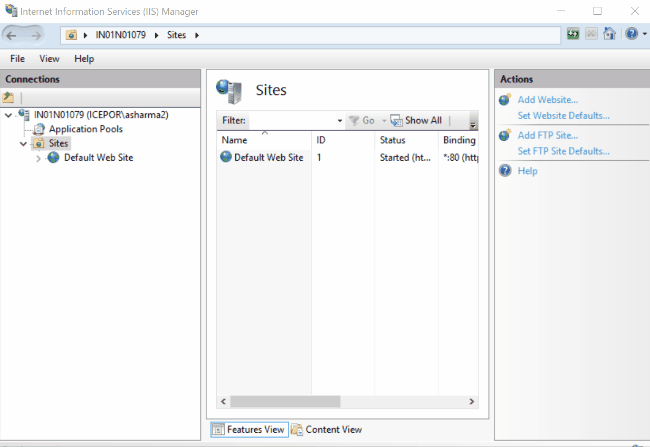Click the Forward navigation arrow
650x447 pixels.
pyautogui.click(x=36, y=35)
